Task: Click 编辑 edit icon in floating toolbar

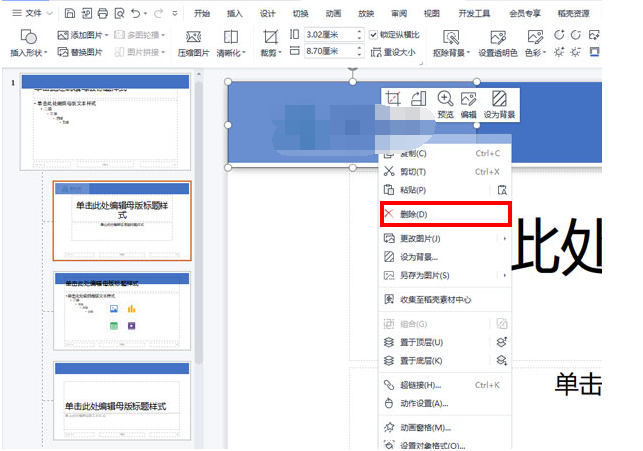Action: [x=468, y=105]
